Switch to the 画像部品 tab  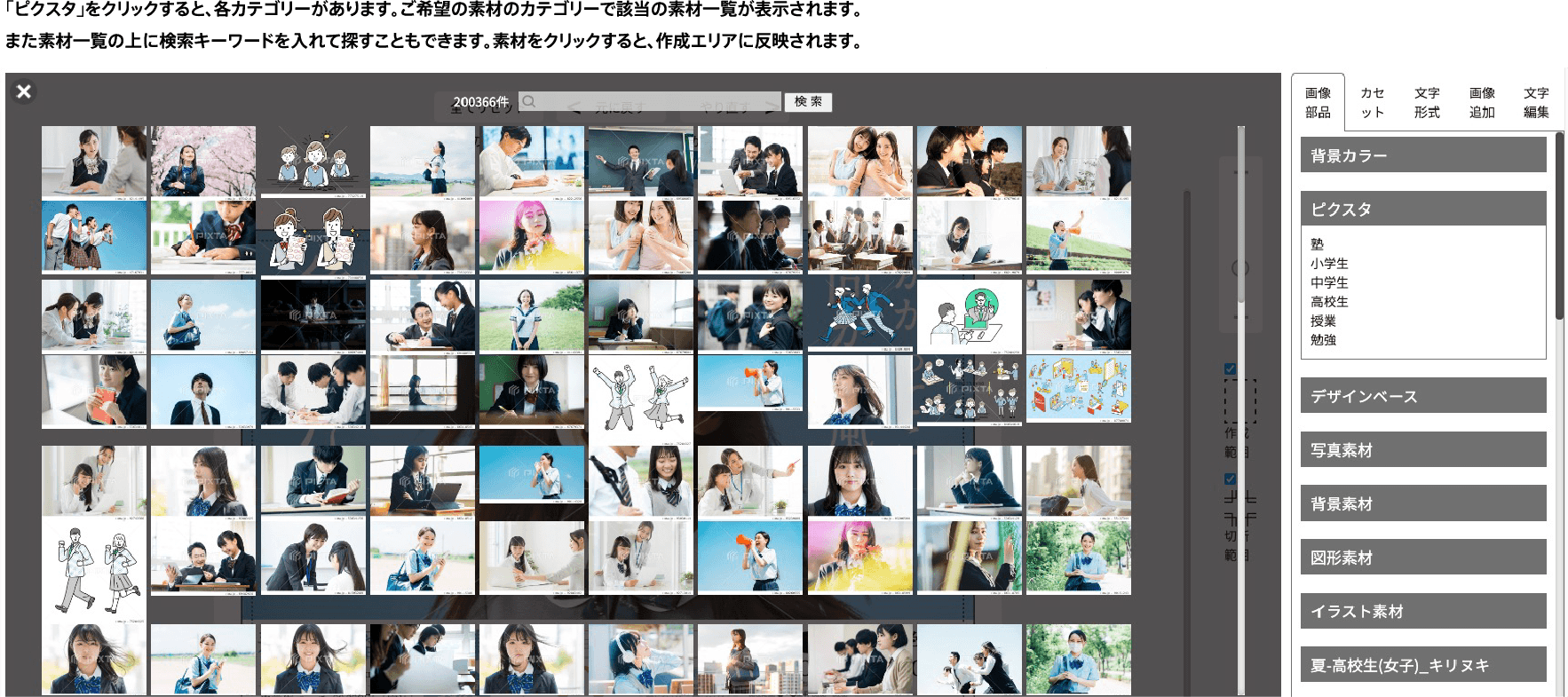[x=1318, y=102]
